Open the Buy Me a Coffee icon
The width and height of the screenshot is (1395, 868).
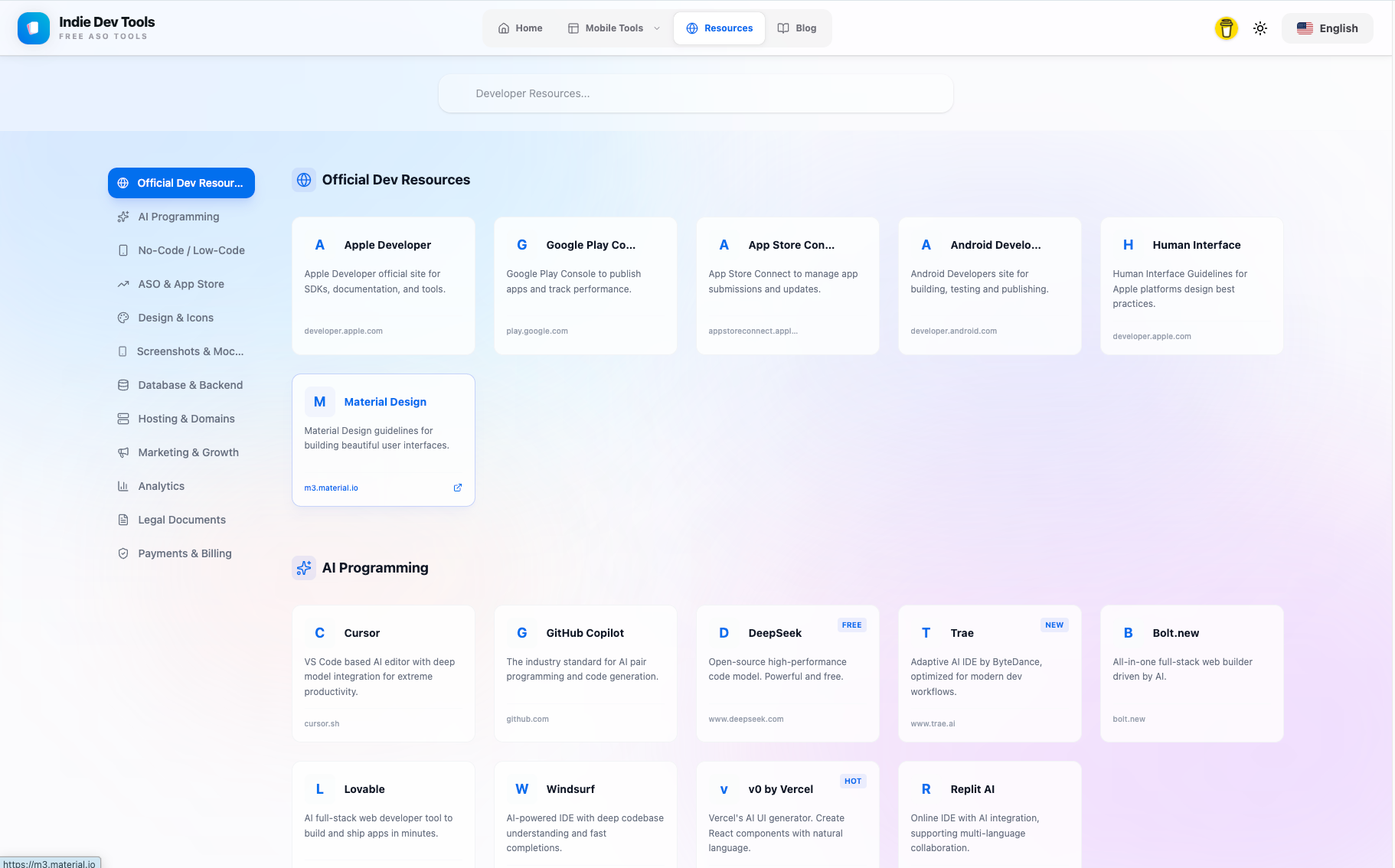(x=1226, y=28)
